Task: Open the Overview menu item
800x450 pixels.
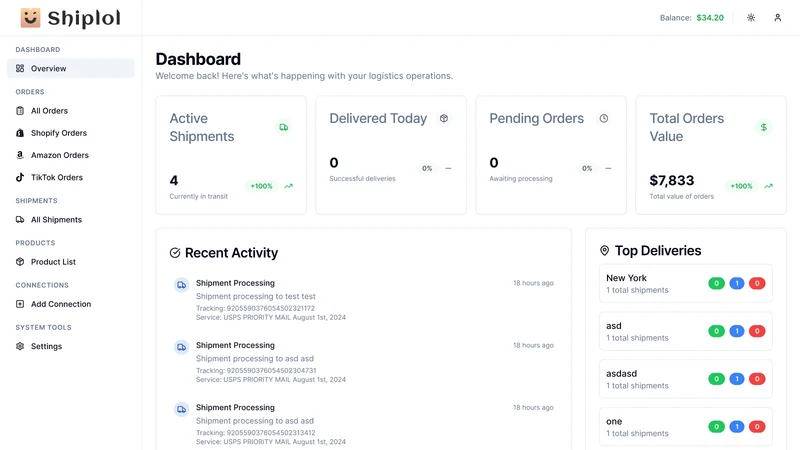Action: pos(71,68)
